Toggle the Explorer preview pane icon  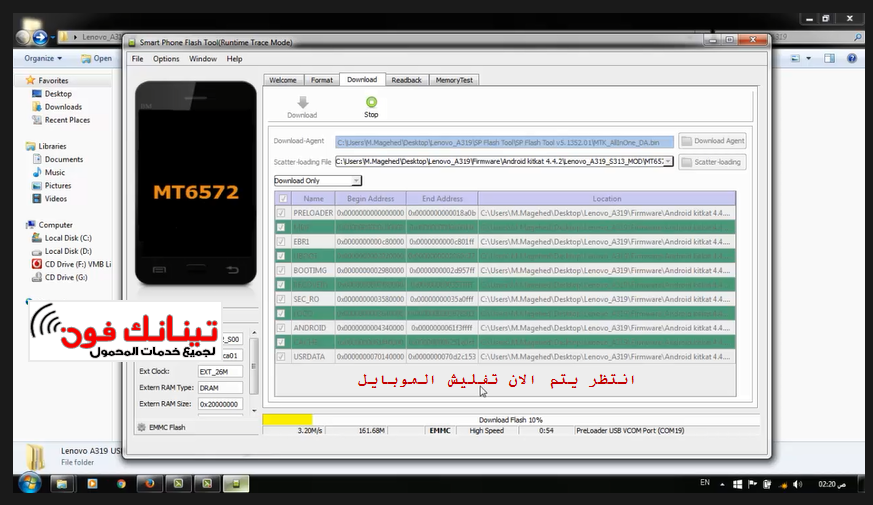830,58
